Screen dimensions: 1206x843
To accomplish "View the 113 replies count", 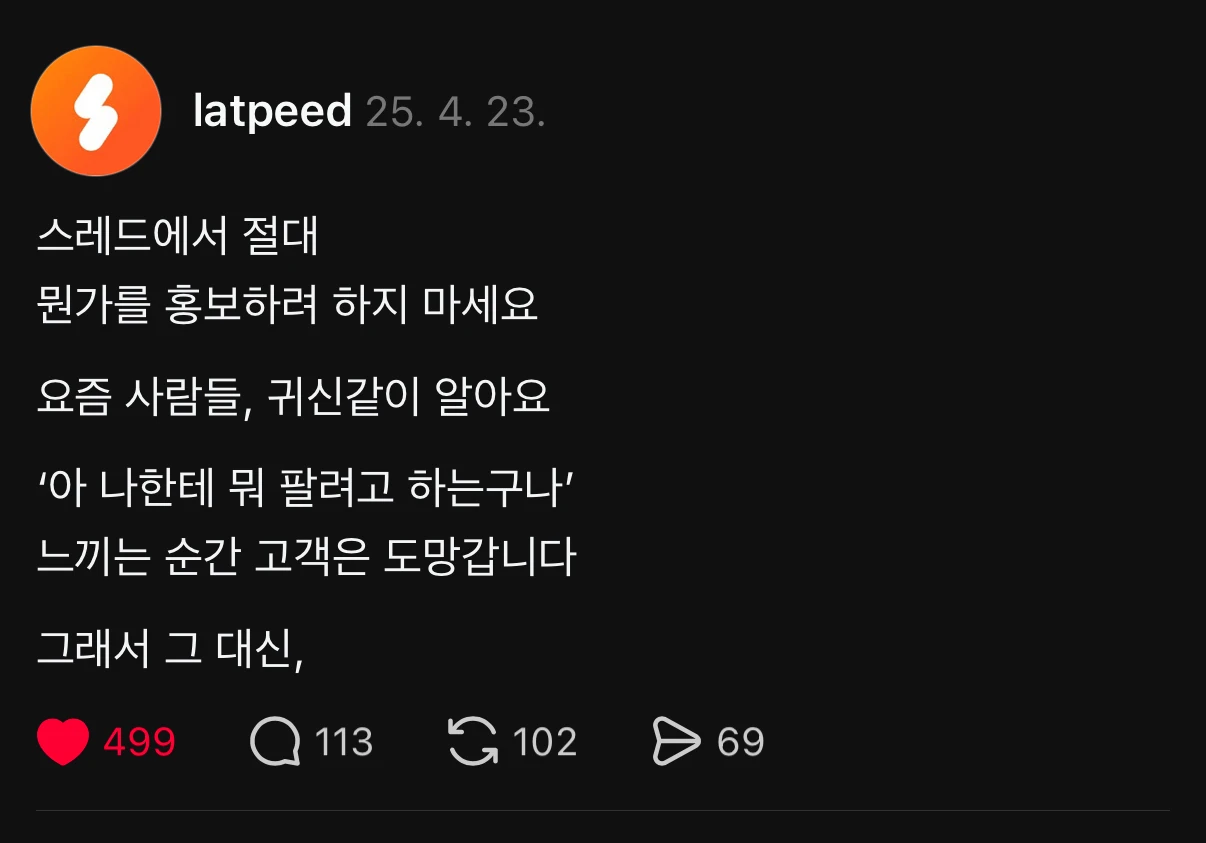I will (x=343, y=742).
